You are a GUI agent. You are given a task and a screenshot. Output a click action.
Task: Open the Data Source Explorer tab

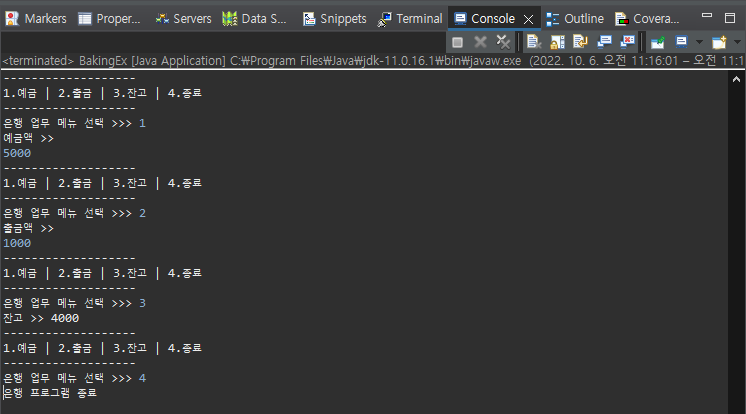(255, 19)
